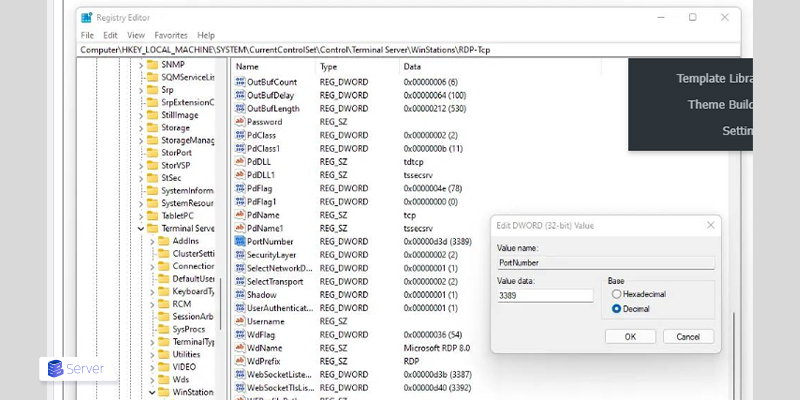Screen dimensions: 800x400
Task: Click the RCM folder icon
Action: pyautogui.click(x=163, y=304)
